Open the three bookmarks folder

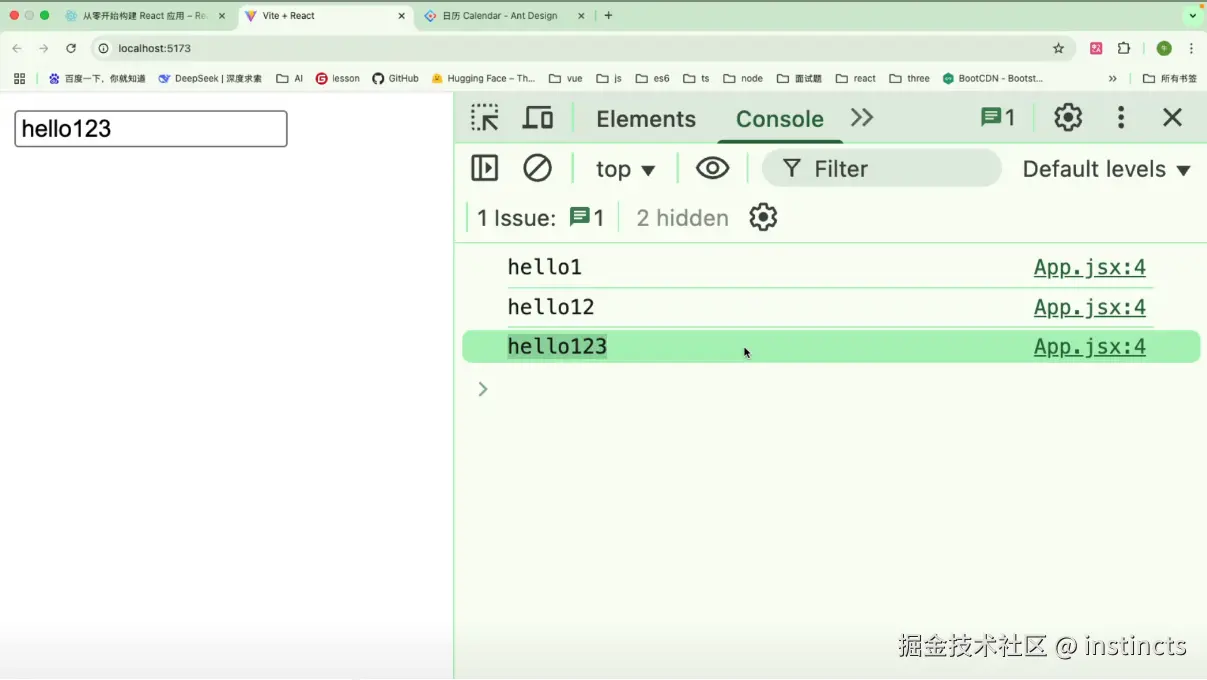pos(910,78)
